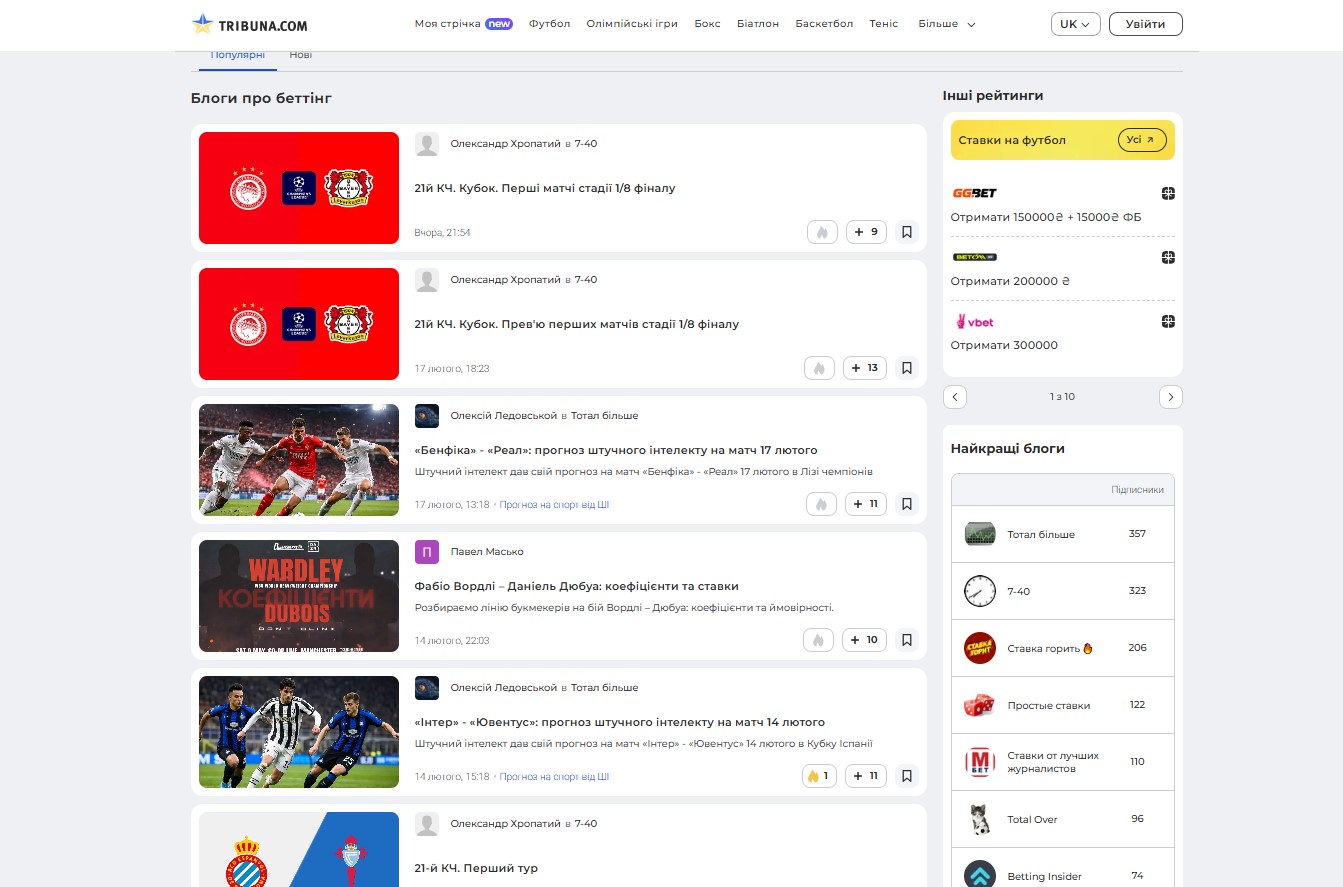Add fire reaction to 'Прев'ю перших матчів' post
1343x887 pixels.
820,368
